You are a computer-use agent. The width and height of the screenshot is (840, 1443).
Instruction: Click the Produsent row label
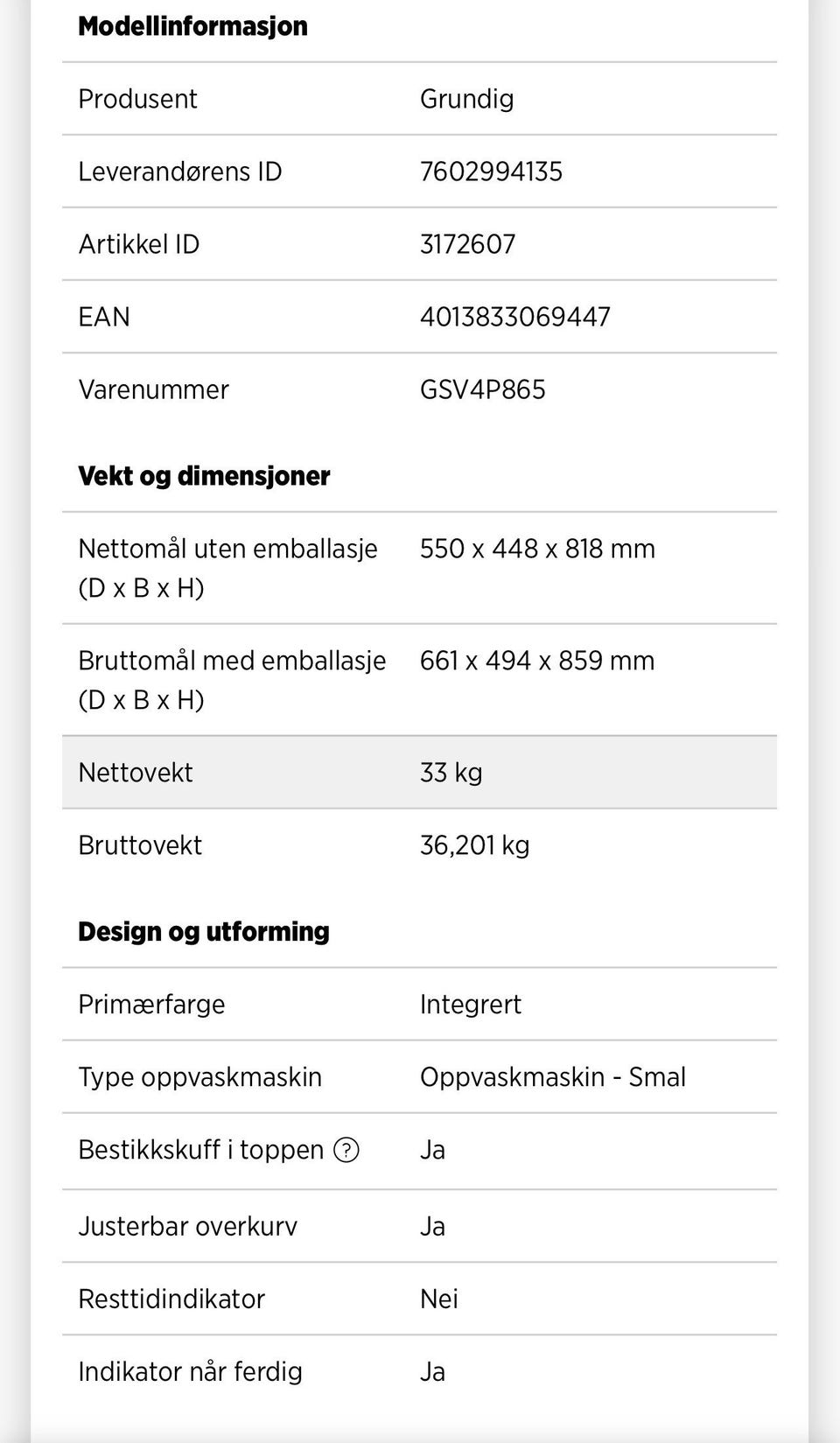click(x=137, y=99)
